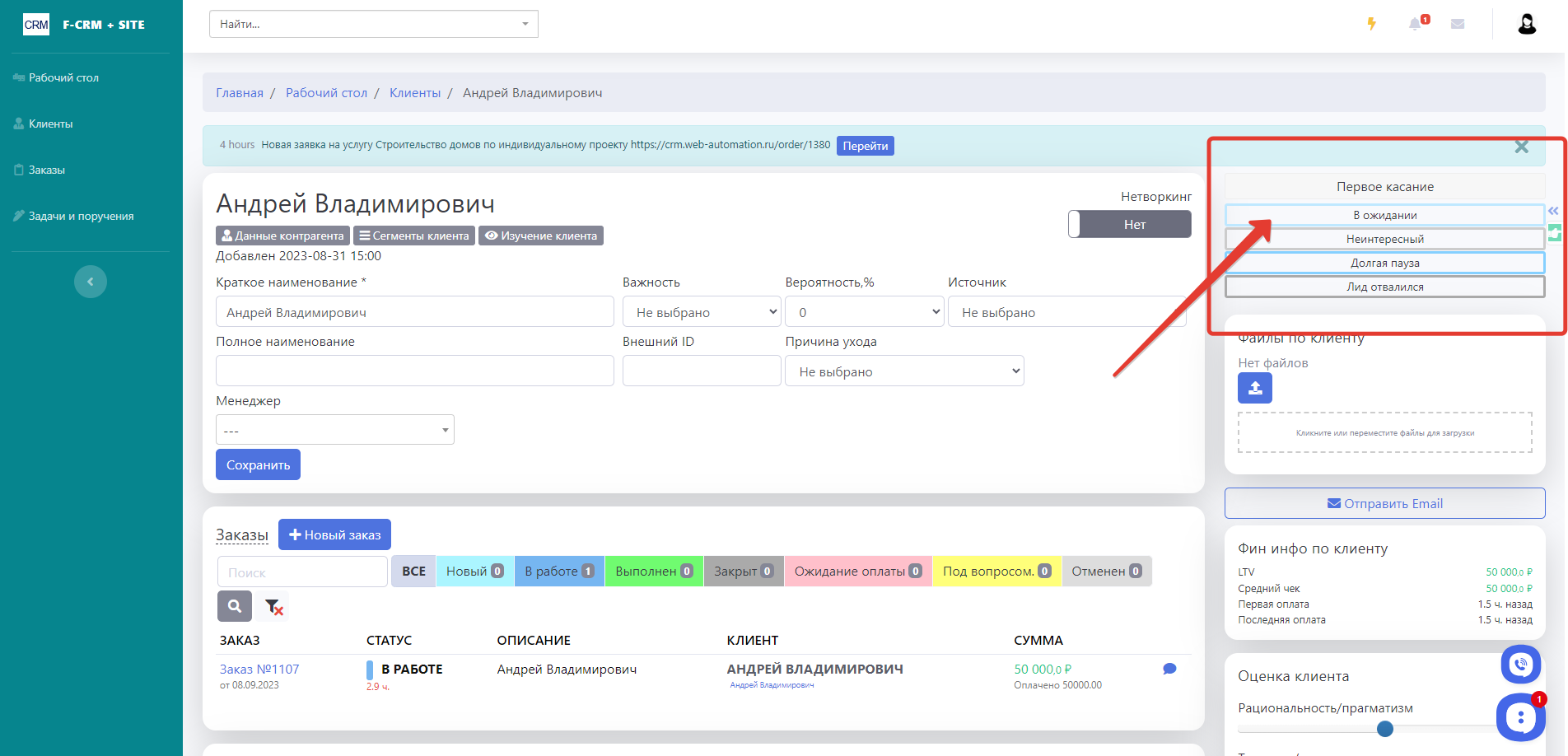Viewport: 1568px width, 756px height.
Task: Filter orders by 'В работе' tab
Action: point(558,571)
